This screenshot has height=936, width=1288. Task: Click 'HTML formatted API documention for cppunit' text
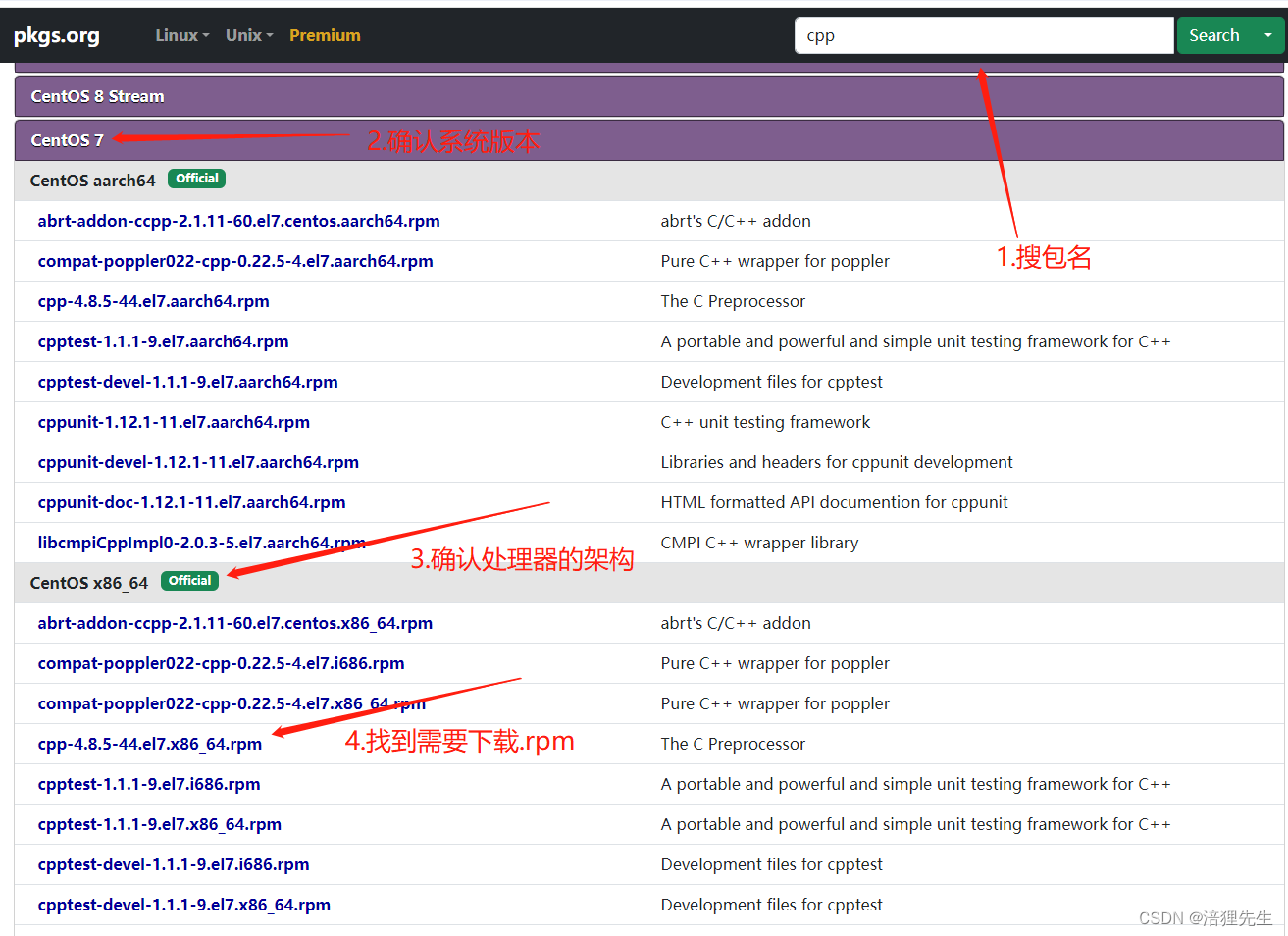(x=834, y=502)
